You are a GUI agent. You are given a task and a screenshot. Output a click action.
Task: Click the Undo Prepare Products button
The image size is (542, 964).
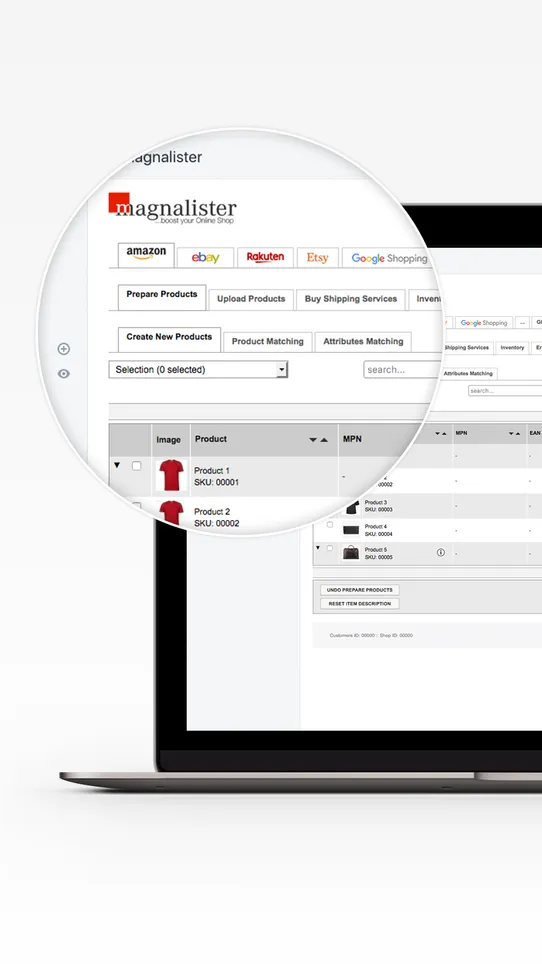tap(359, 590)
